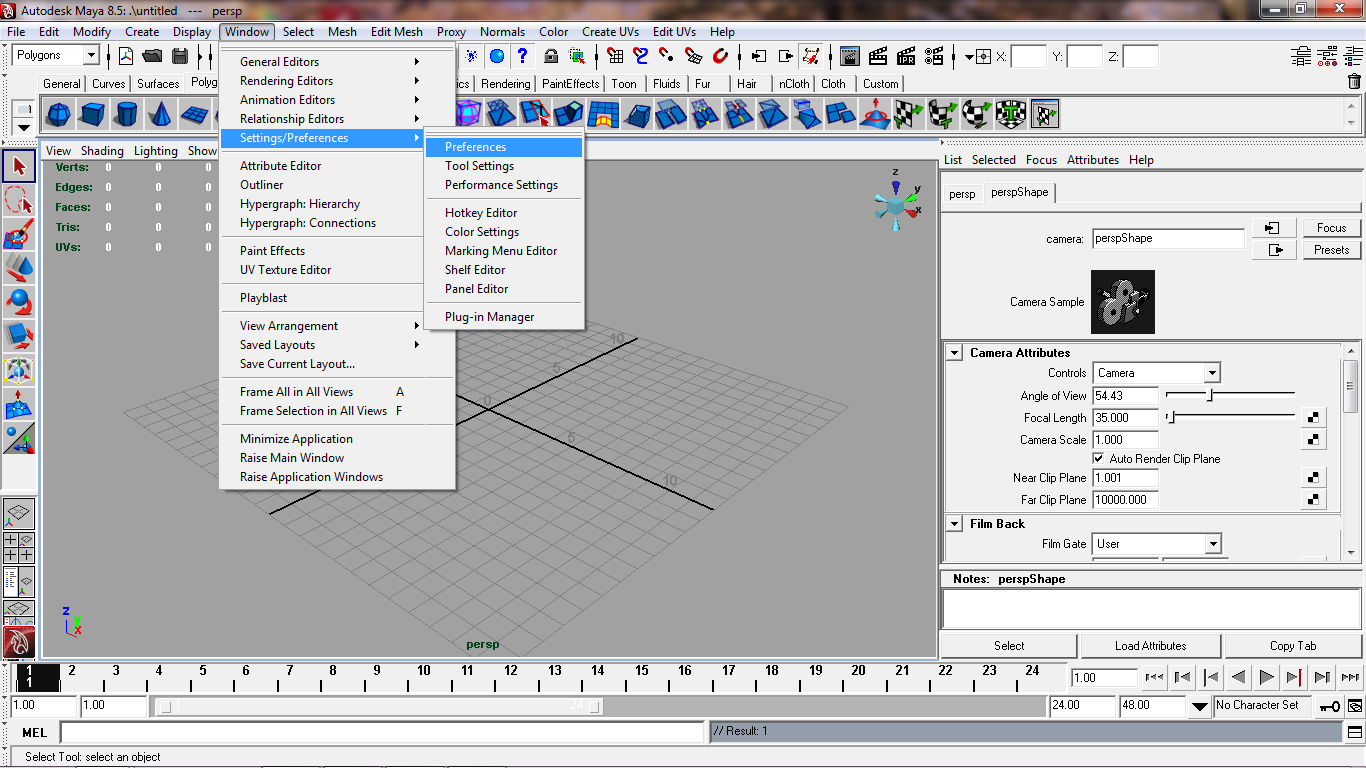Open the UV Texture Editor shelf icon
Viewport: 1366px width, 768px height.
point(1045,115)
